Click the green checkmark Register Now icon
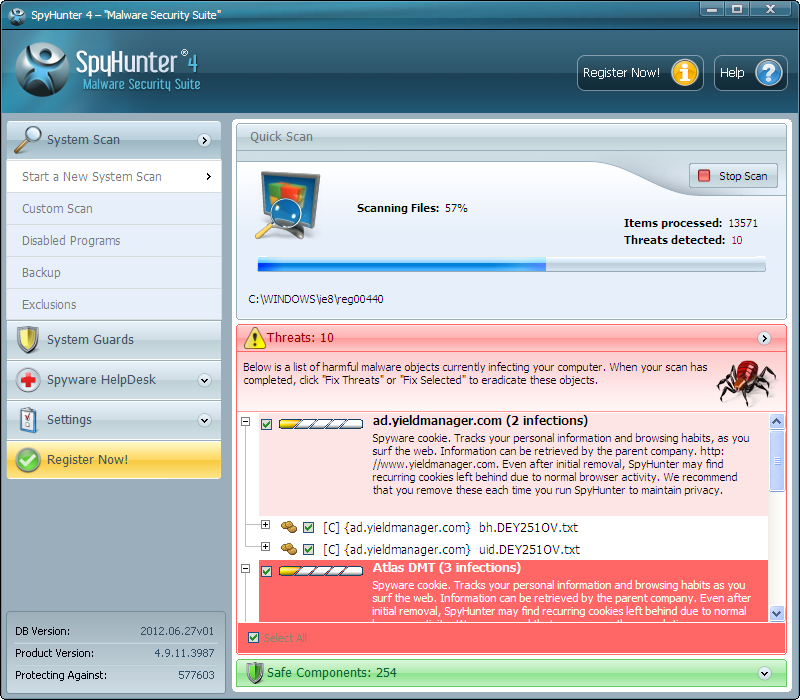Screen dimensions: 800x700 click(28, 460)
